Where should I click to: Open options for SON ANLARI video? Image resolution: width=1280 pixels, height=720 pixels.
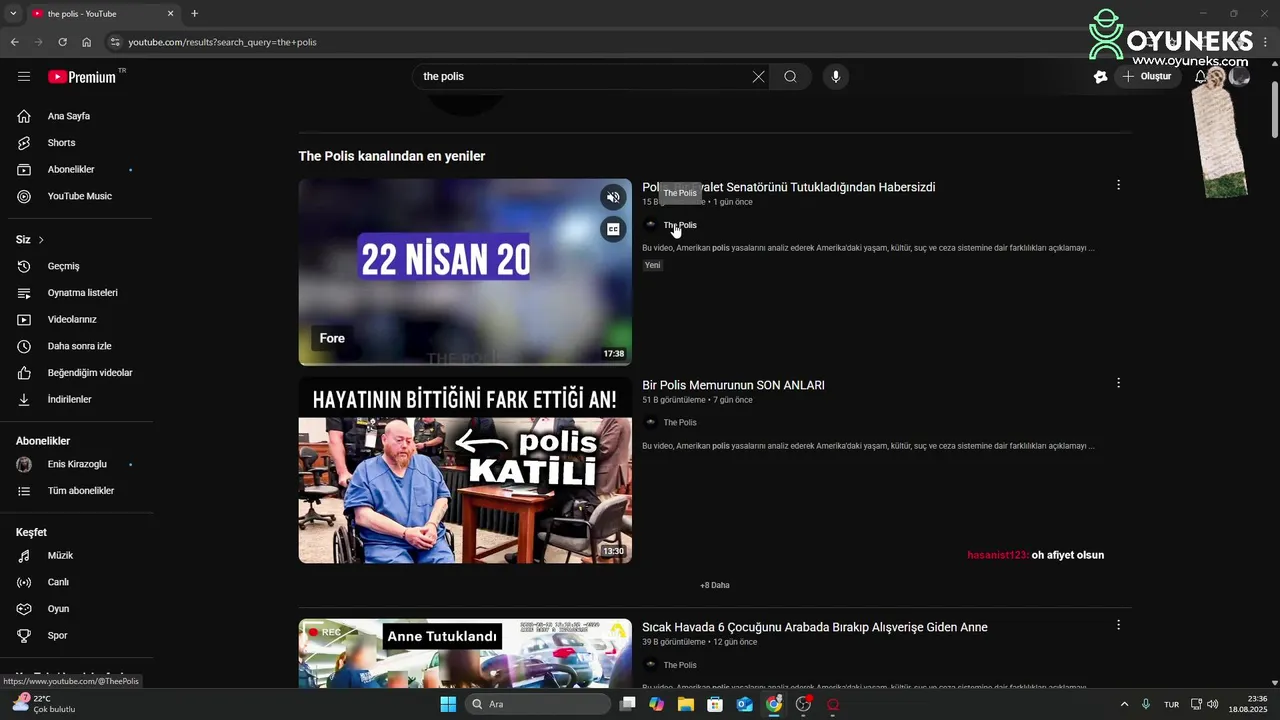pos(1118,383)
